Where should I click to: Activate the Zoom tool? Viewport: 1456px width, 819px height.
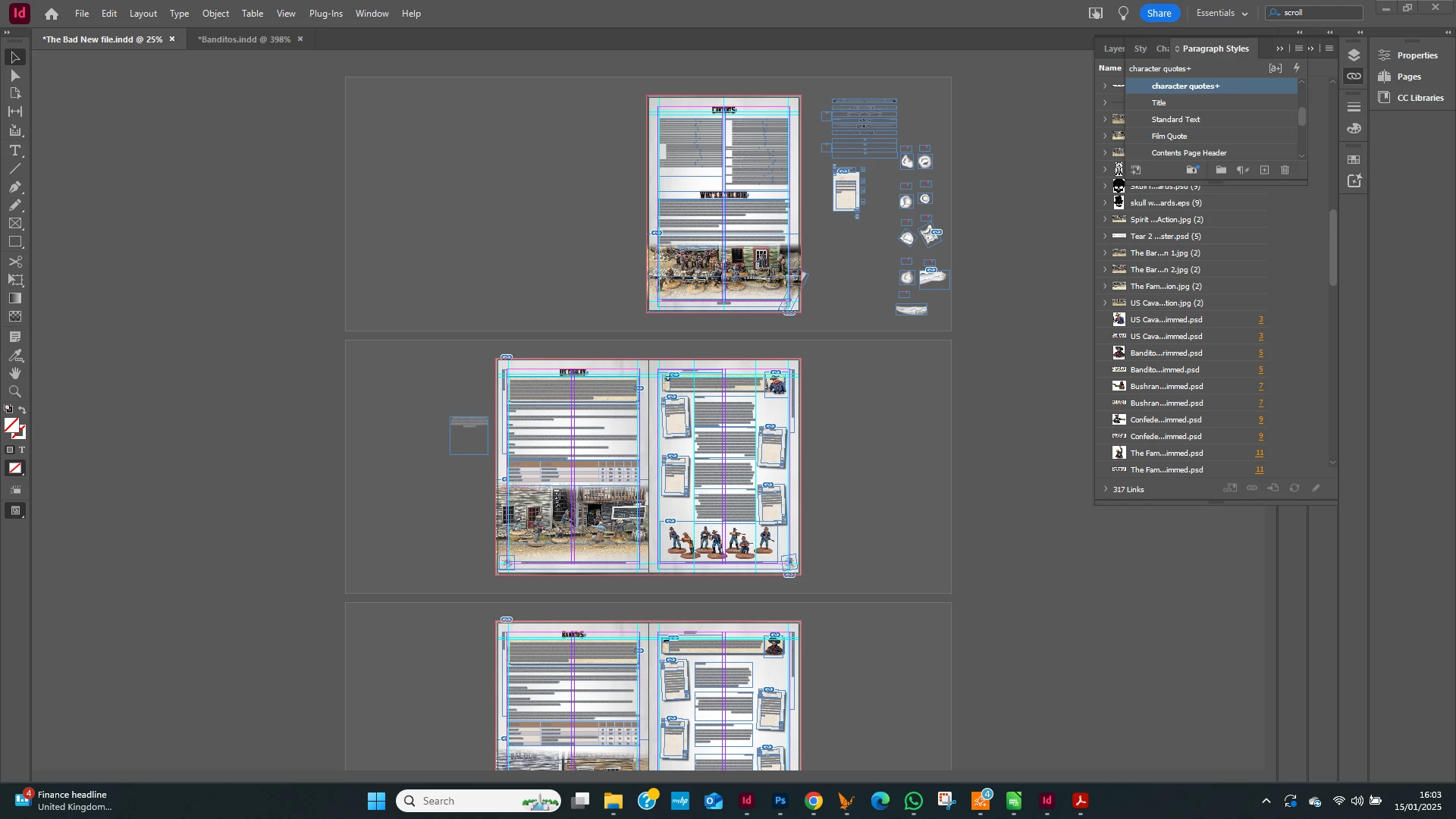tap(15, 391)
